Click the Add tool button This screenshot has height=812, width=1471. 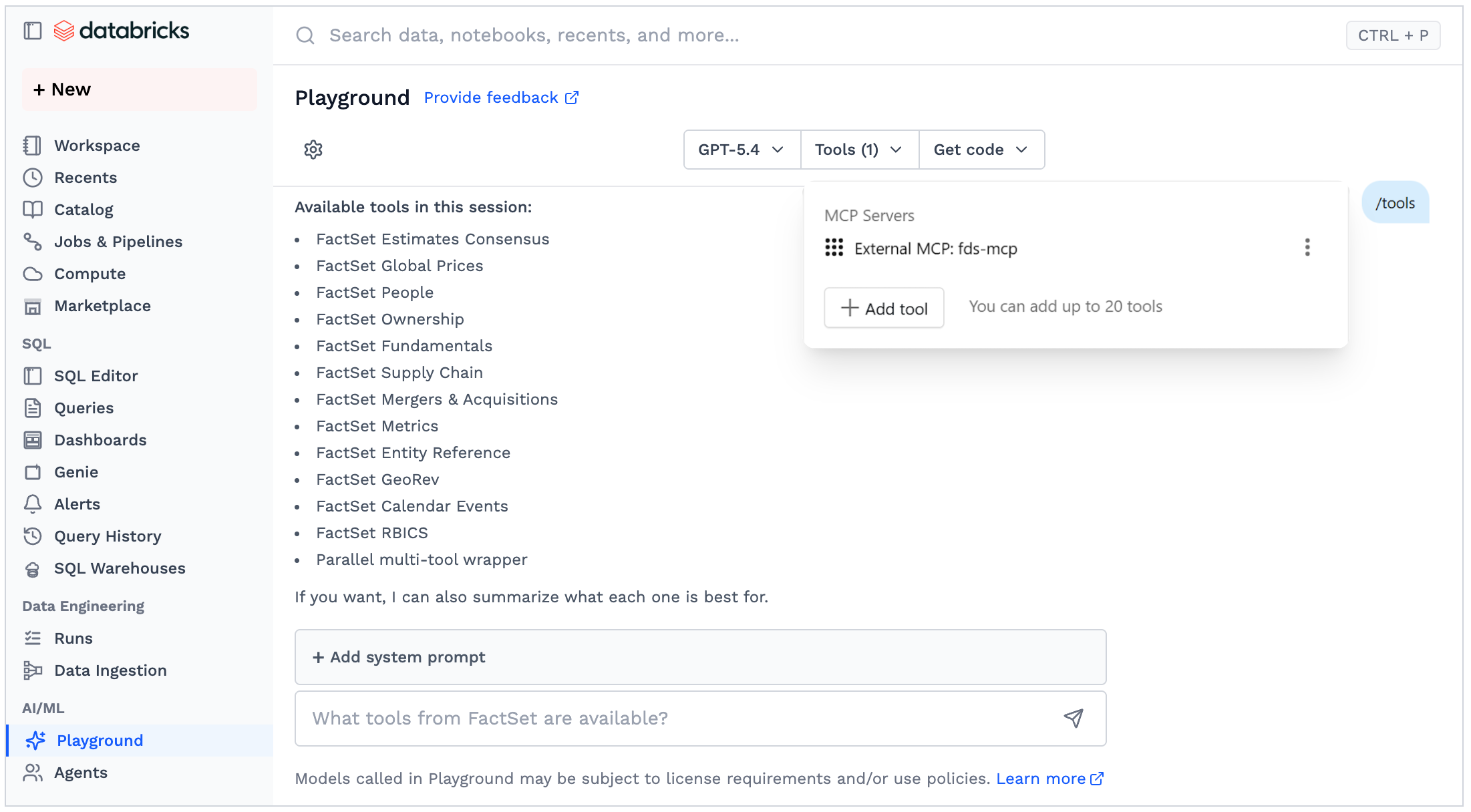884,308
